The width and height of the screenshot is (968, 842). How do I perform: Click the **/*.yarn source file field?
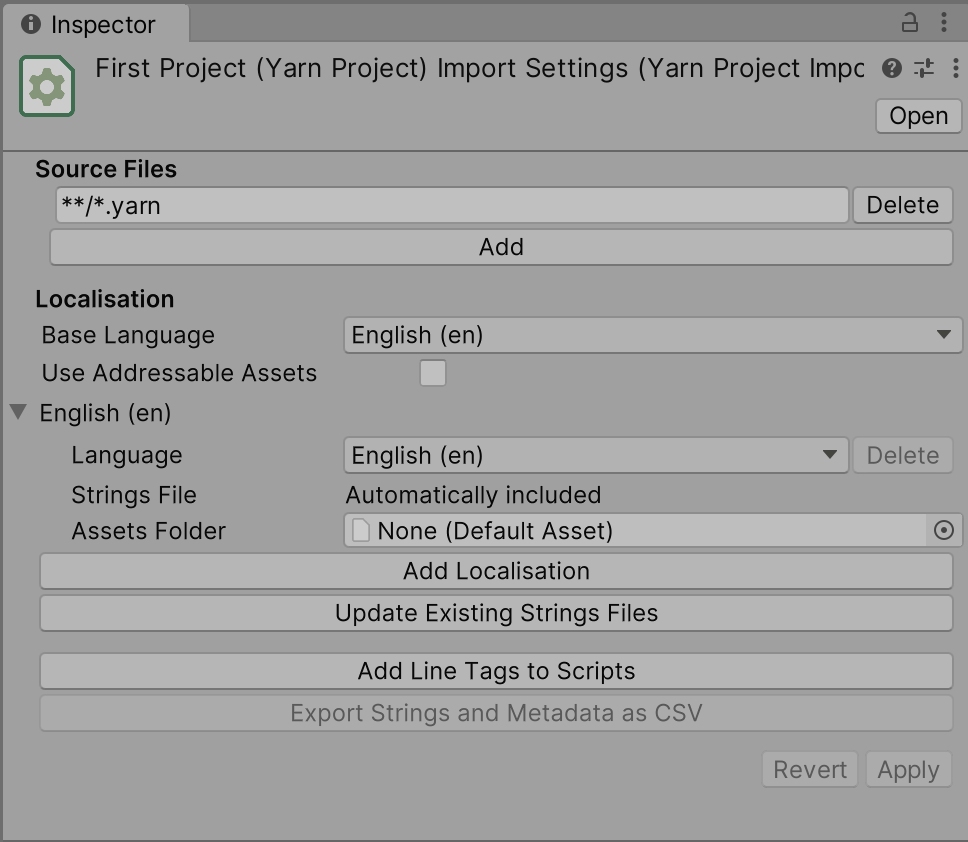pos(450,205)
